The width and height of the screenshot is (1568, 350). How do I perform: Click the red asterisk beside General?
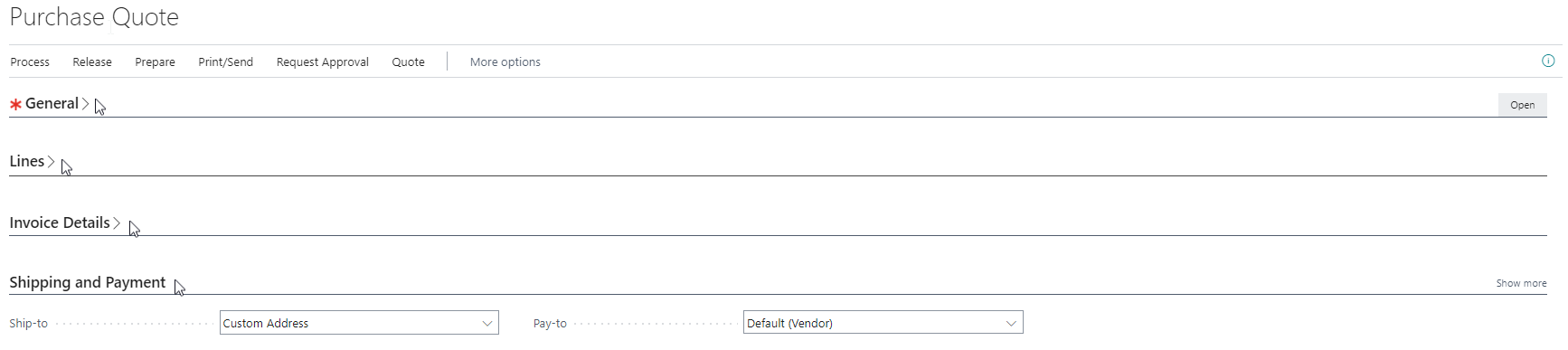(15, 105)
